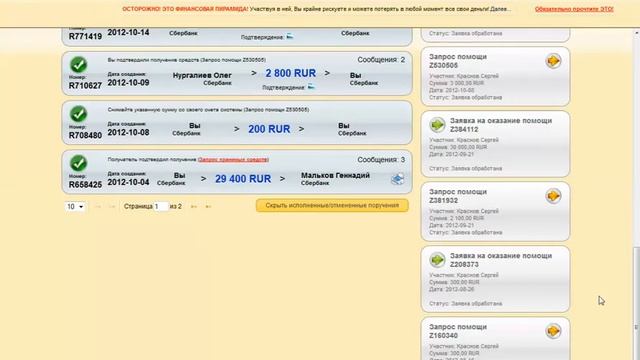Image resolution: width=640 pixels, height=360 pixels.
Task: Click date 2012-10-09 in order R710627
Action: click(128, 82)
